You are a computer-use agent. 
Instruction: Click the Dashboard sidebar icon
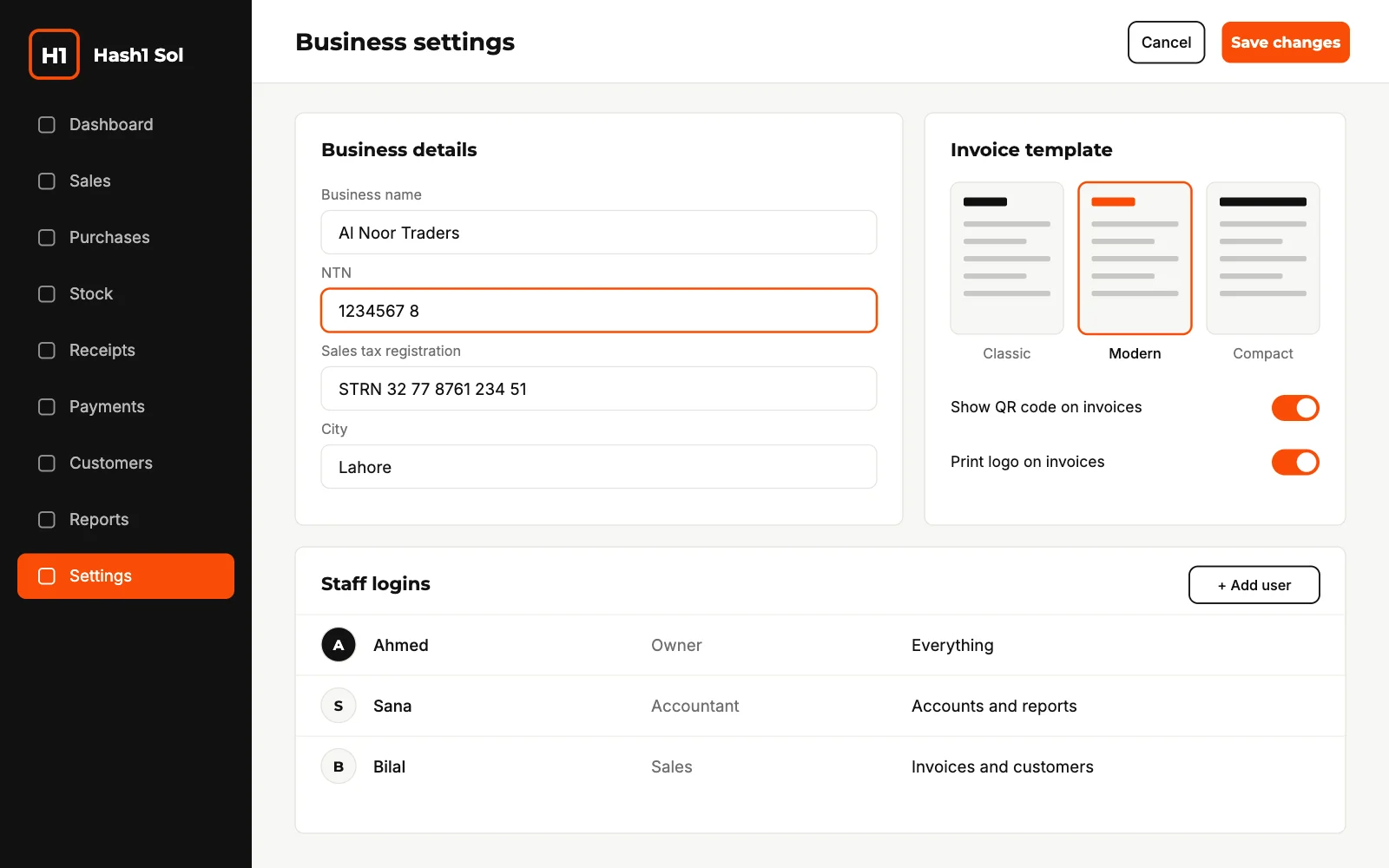(x=47, y=125)
